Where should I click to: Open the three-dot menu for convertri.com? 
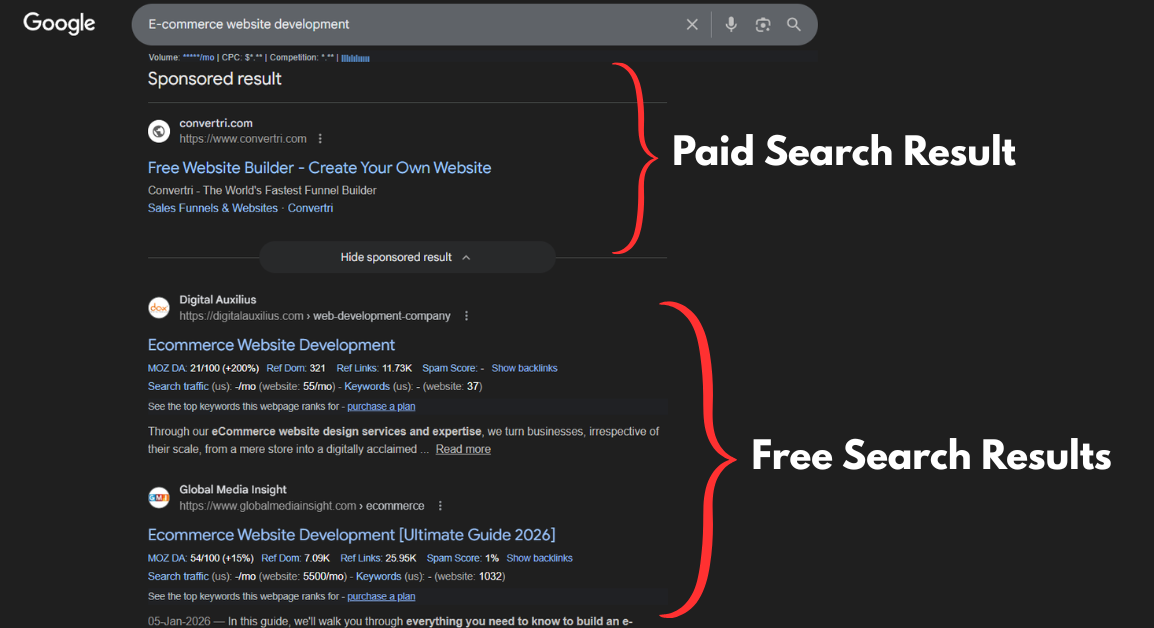319,138
